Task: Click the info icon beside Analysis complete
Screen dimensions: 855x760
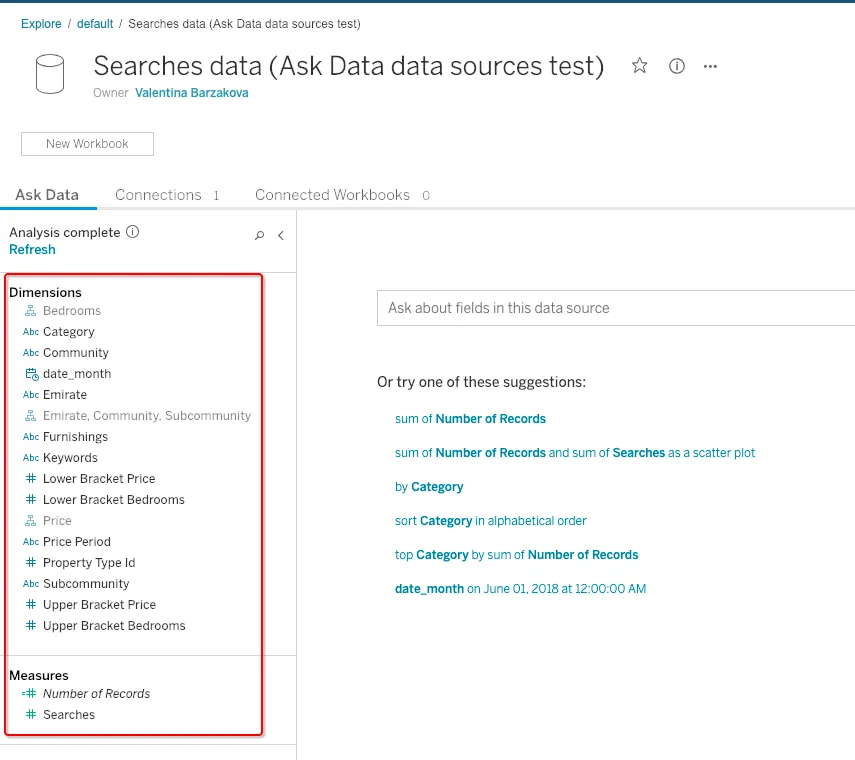Action: (133, 232)
